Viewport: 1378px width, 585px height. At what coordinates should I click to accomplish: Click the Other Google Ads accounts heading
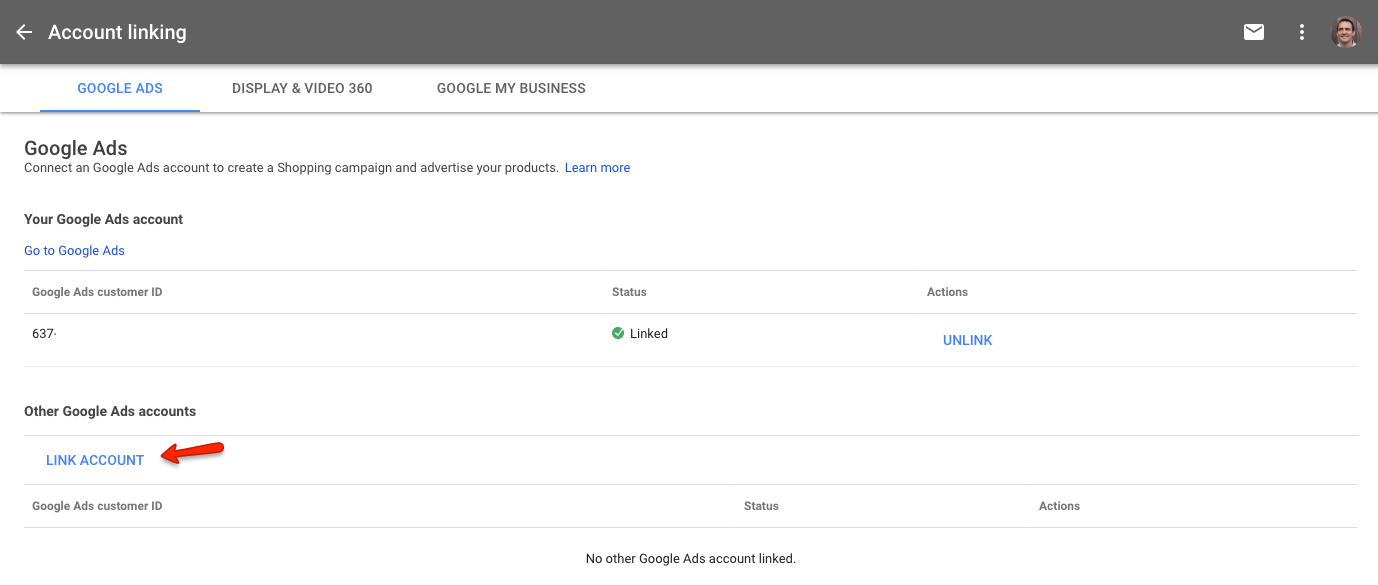110,411
